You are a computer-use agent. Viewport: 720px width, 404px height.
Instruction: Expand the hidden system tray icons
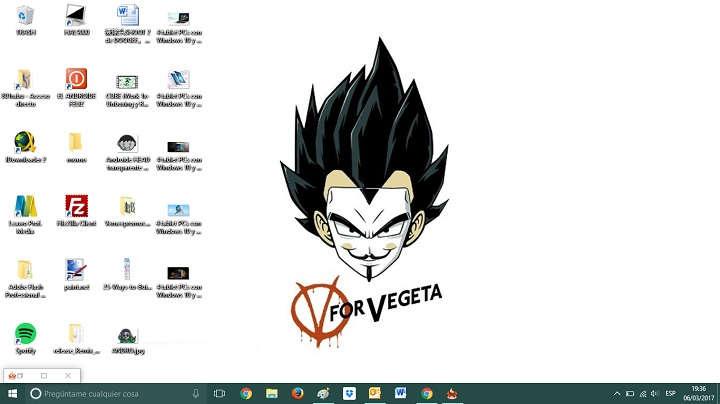coord(617,394)
